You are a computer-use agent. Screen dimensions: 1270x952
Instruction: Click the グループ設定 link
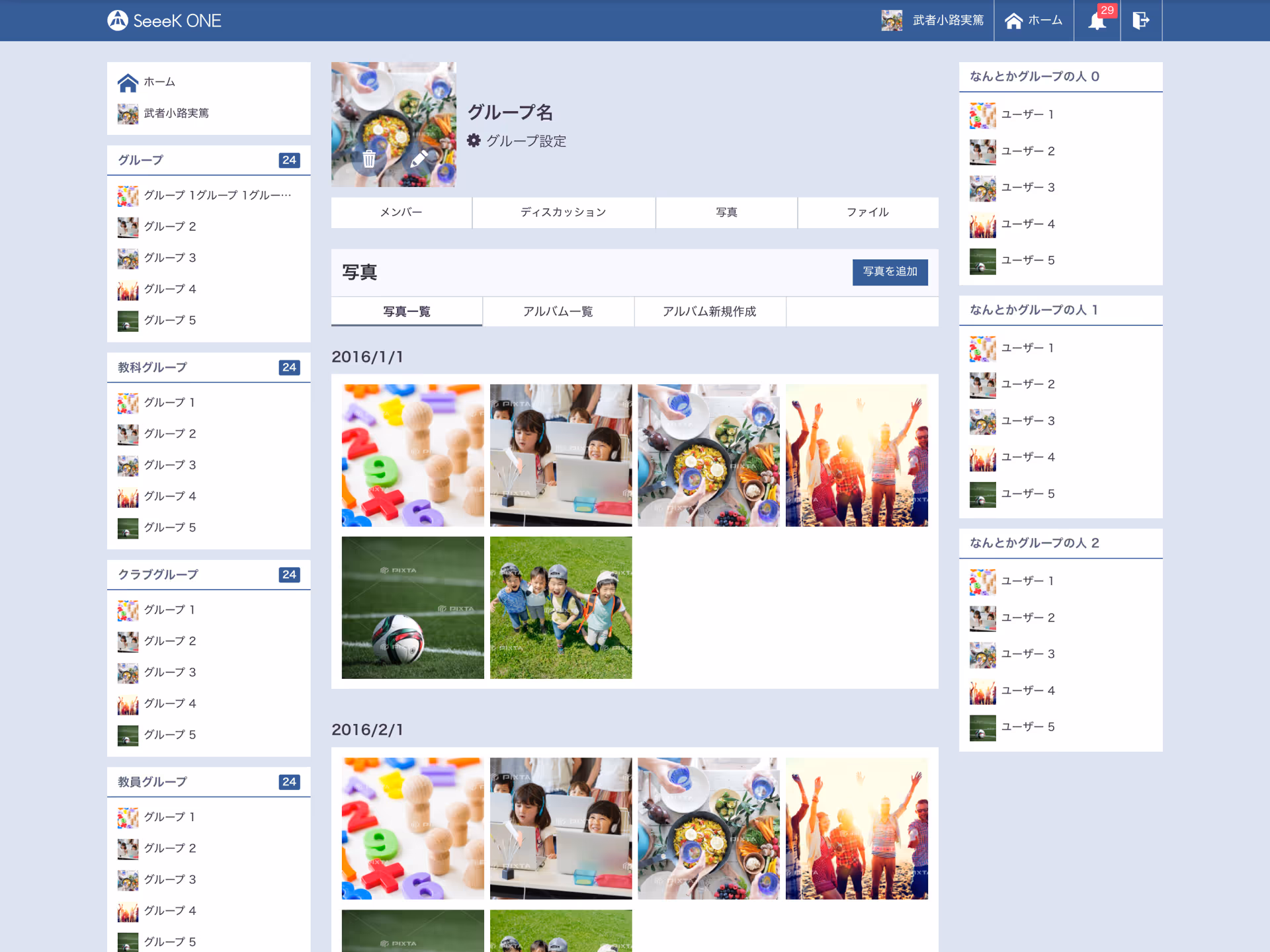click(526, 141)
